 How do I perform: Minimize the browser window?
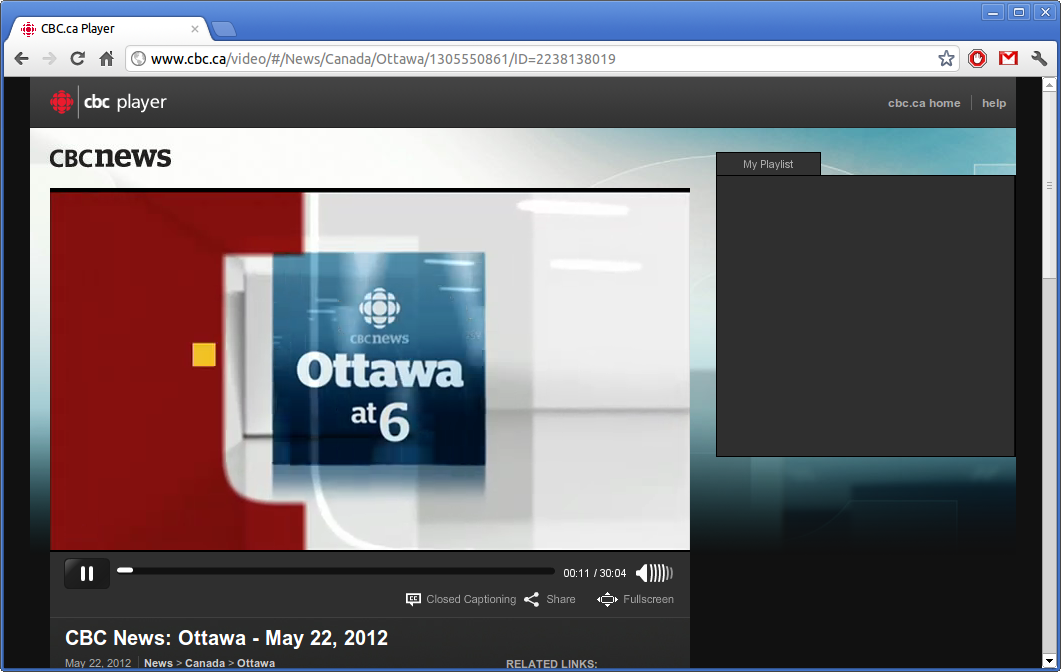[x=993, y=12]
